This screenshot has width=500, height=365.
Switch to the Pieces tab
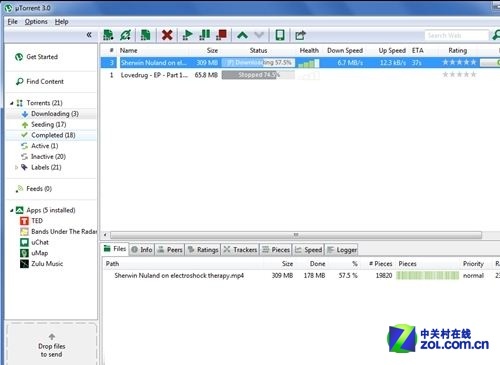point(276,249)
